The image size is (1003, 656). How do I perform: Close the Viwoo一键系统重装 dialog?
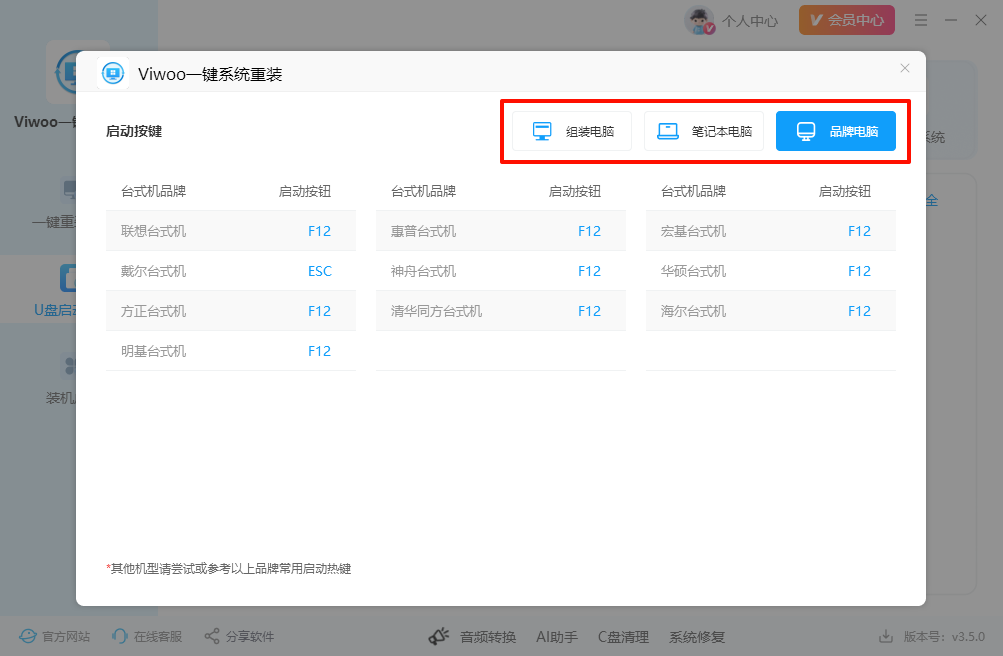904,68
